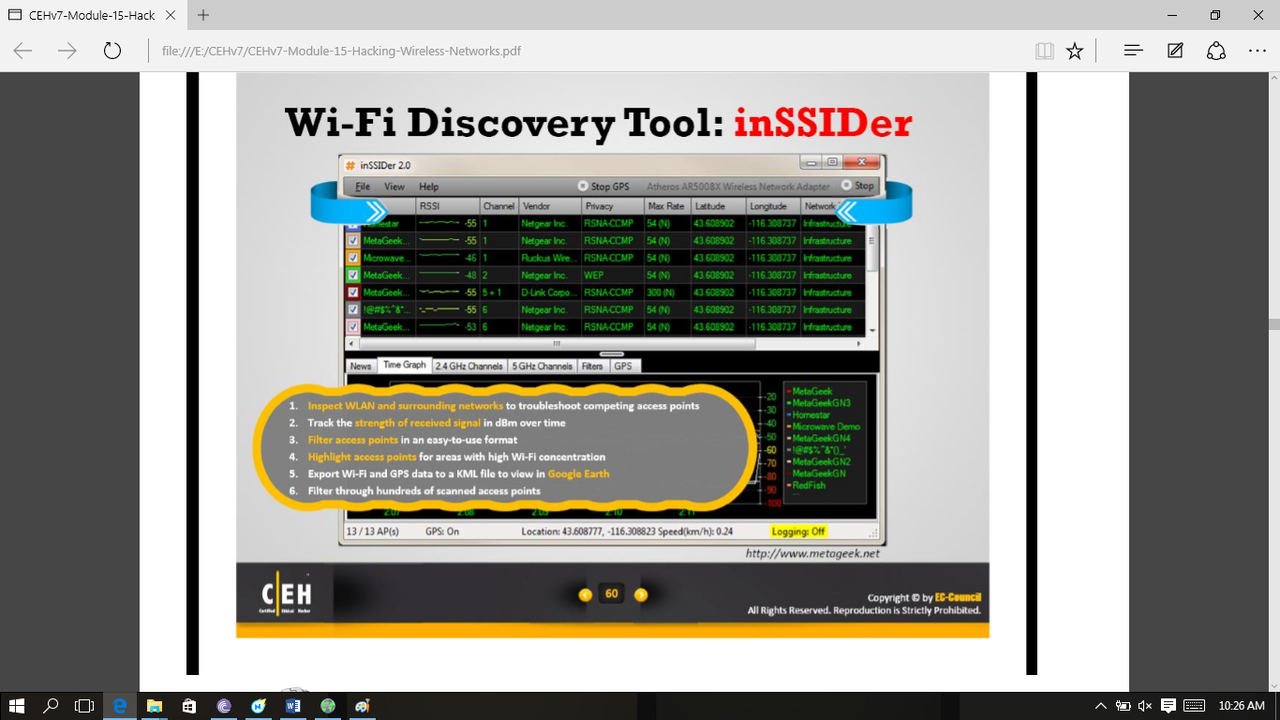Open the purple torrent client taskbar icon
Image resolution: width=1280 pixels, height=720 pixels.
223,706
